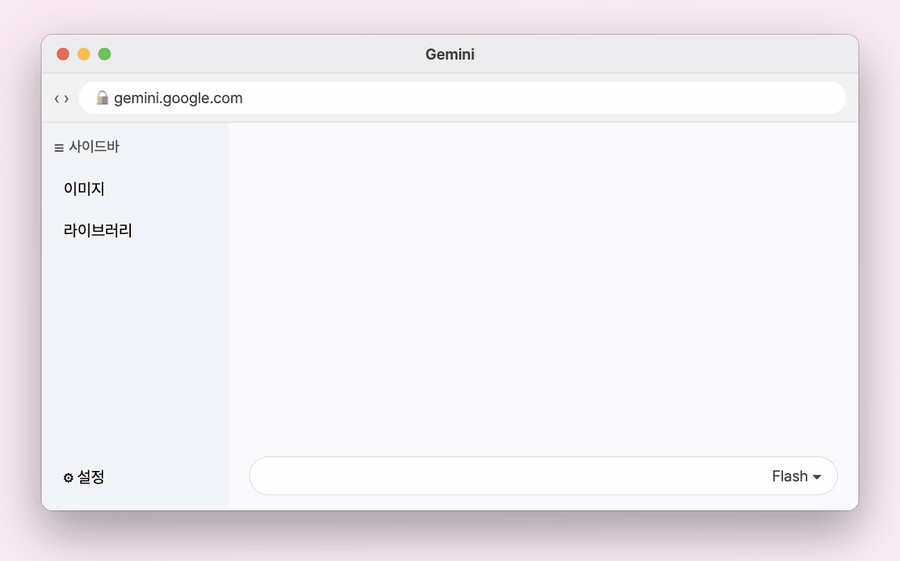Viewport: 900px width, 561px height.
Task: Click the padlock icon in address bar
Action: click(x=102, y=98)
